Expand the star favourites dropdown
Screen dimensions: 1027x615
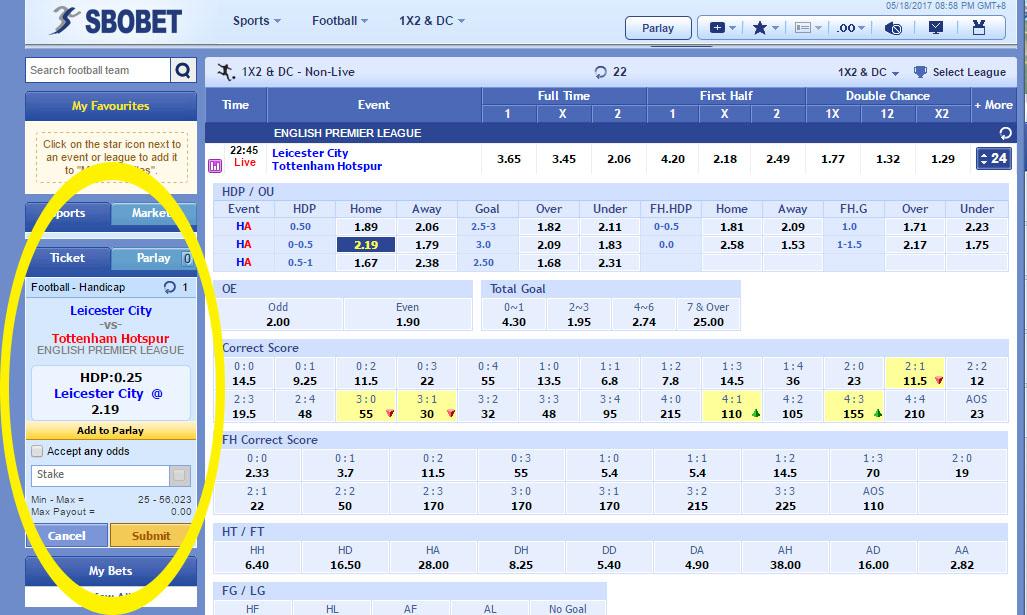point(765,28)
